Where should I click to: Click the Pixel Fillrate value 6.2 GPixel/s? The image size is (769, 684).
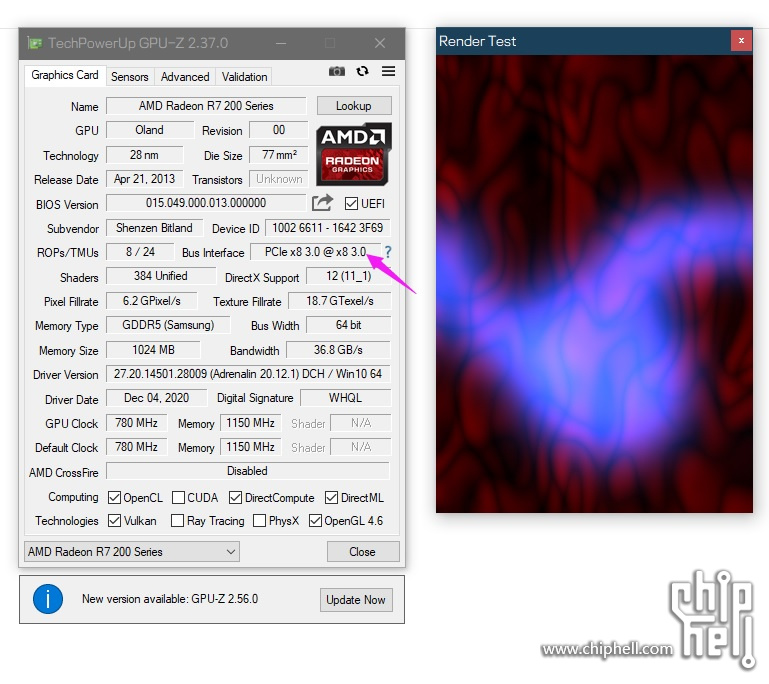click(152, 301)
